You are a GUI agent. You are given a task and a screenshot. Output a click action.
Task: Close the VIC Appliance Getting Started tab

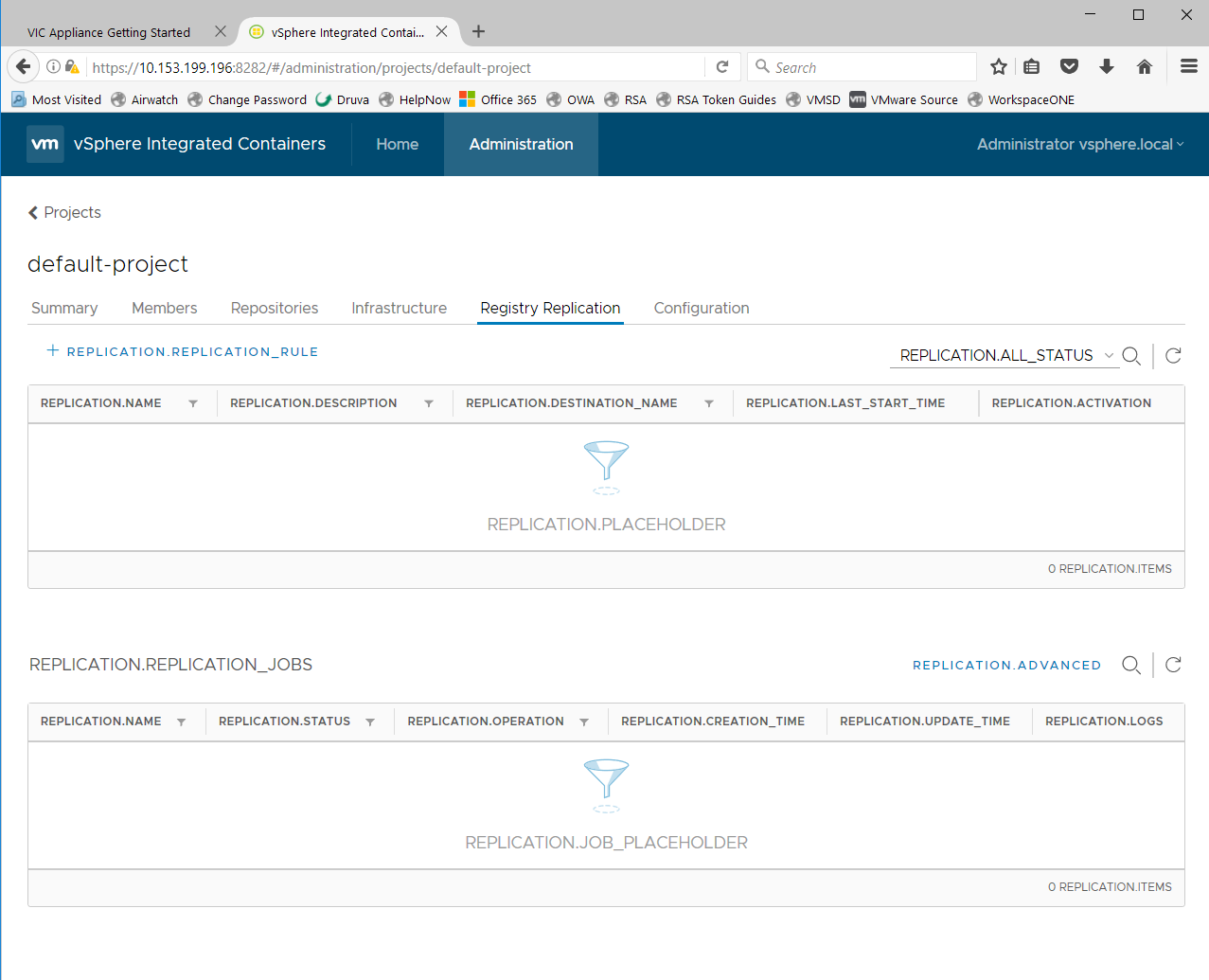[220, 31]
